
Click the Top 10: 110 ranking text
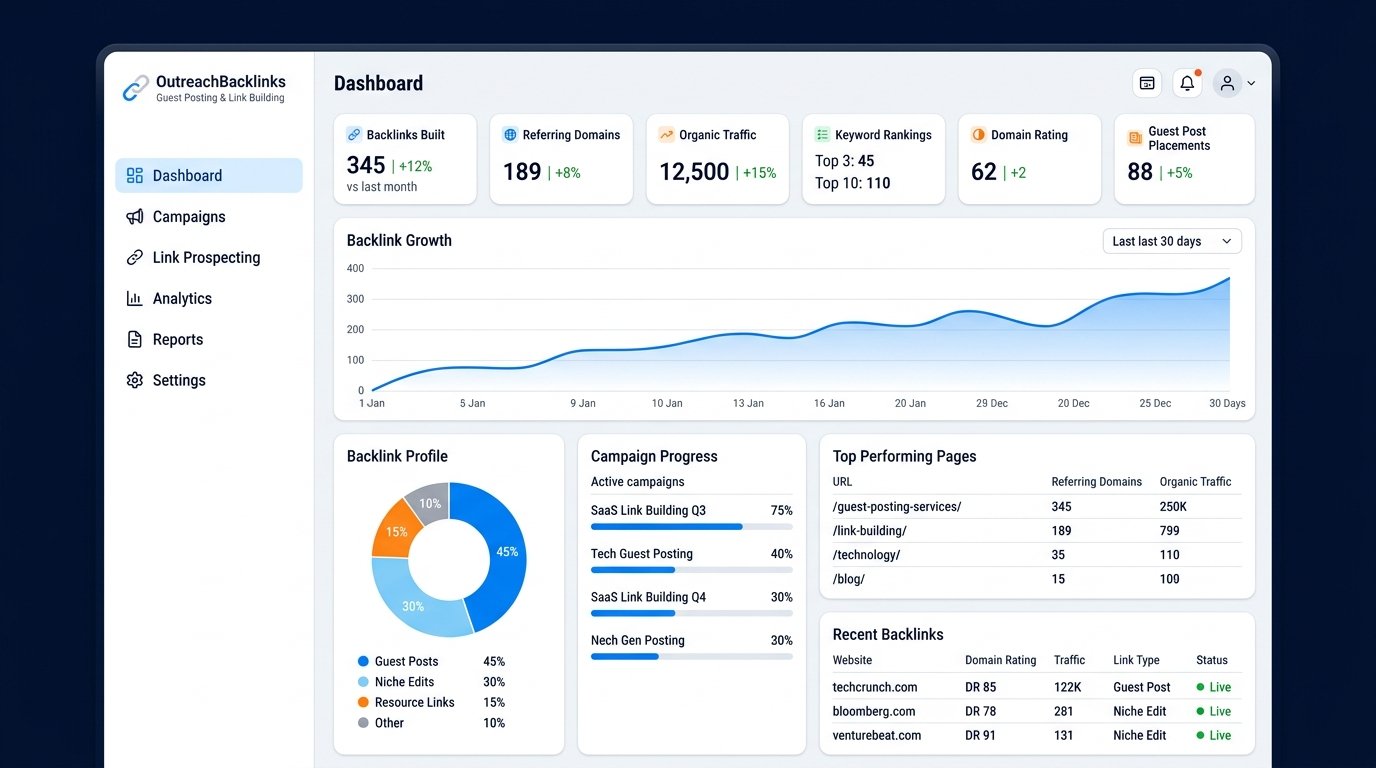(852, 183)
